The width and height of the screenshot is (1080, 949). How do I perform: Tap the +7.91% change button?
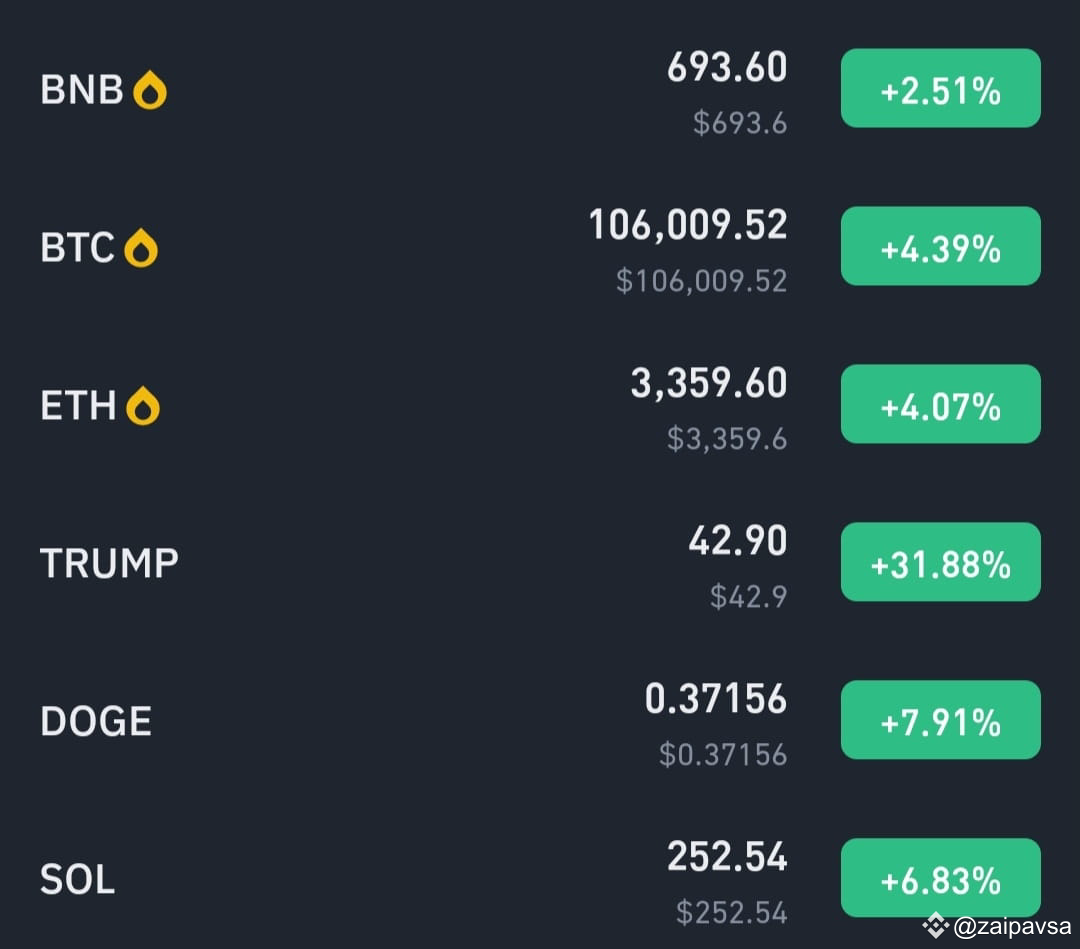940,720
